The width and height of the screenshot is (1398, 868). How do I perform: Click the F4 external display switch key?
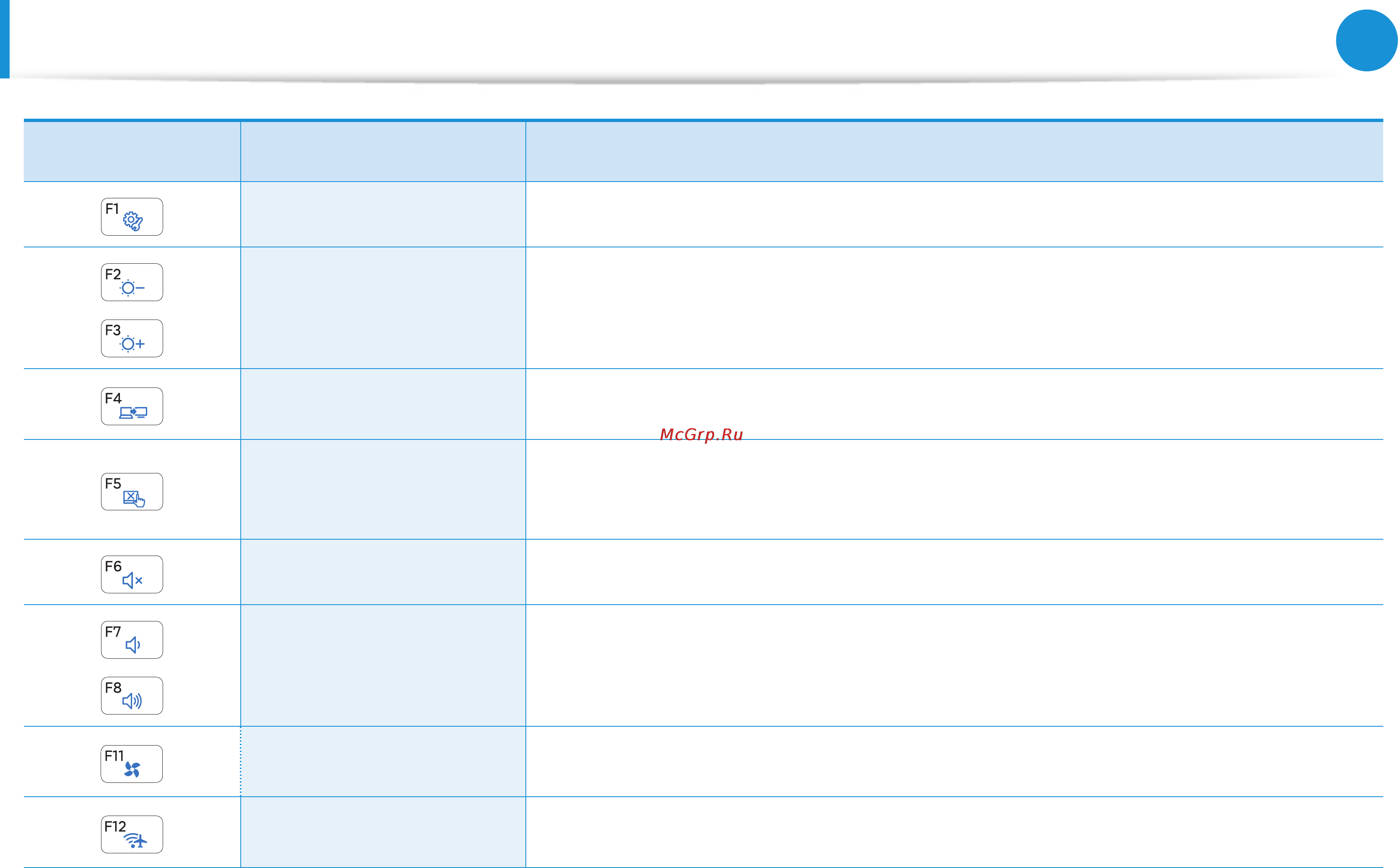132,406
